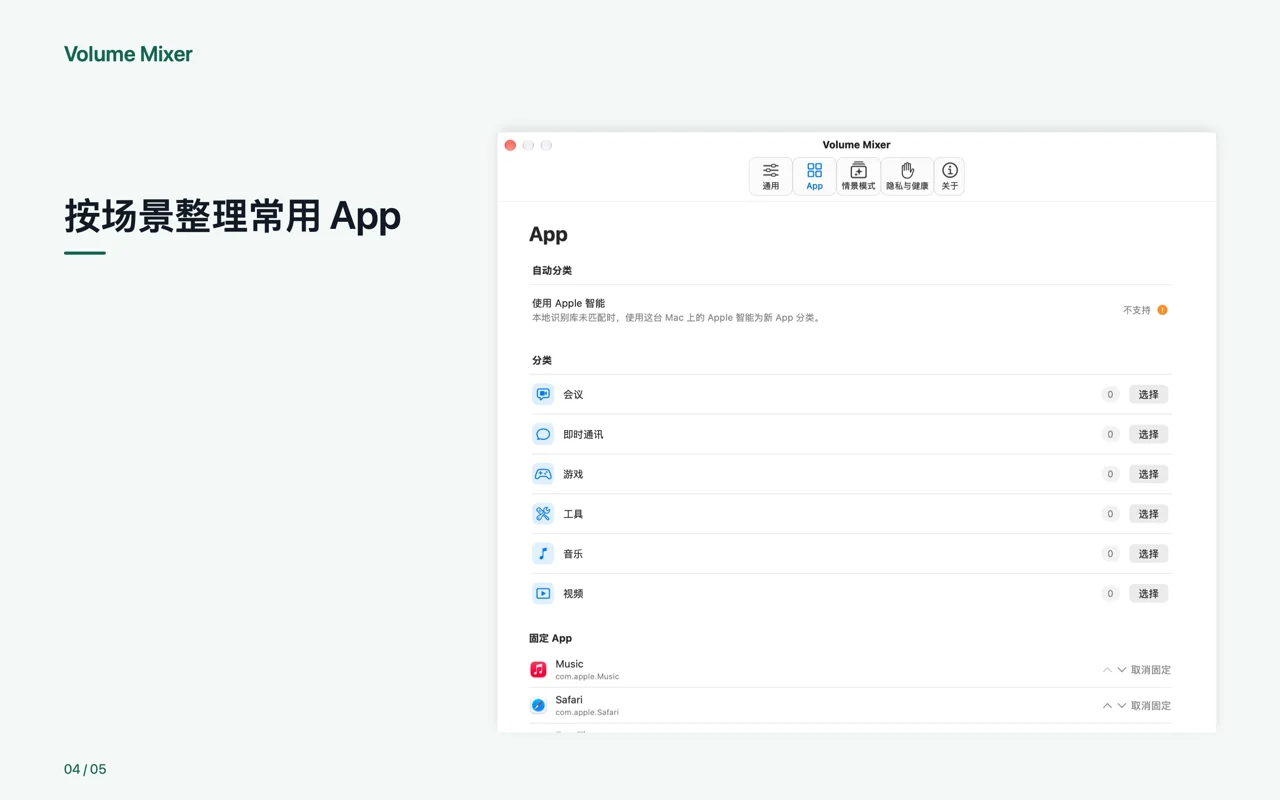Click 选择 in the 视频 row

[1148, 594]
